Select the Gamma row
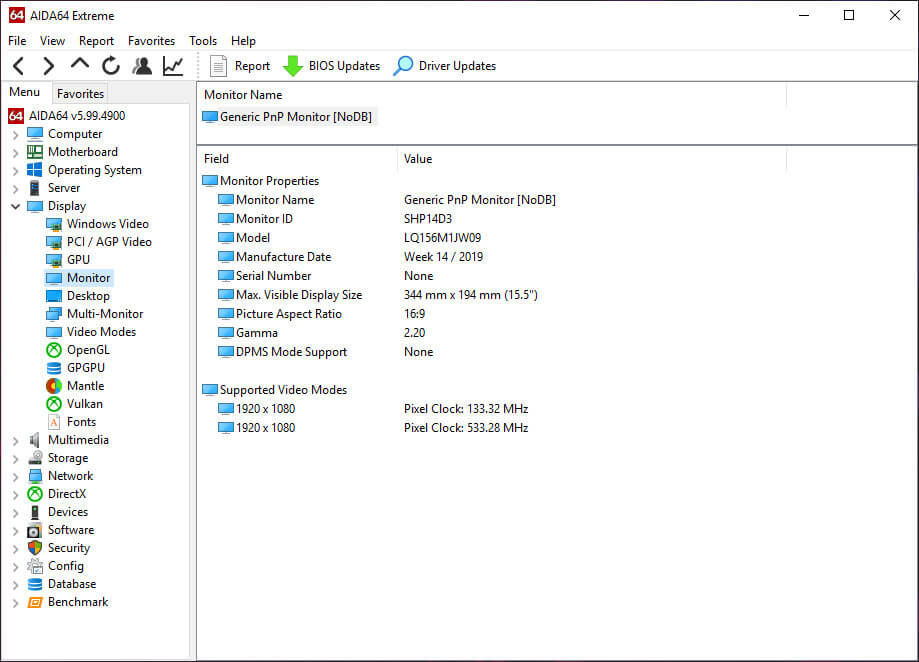 click(x=387, y=333)
